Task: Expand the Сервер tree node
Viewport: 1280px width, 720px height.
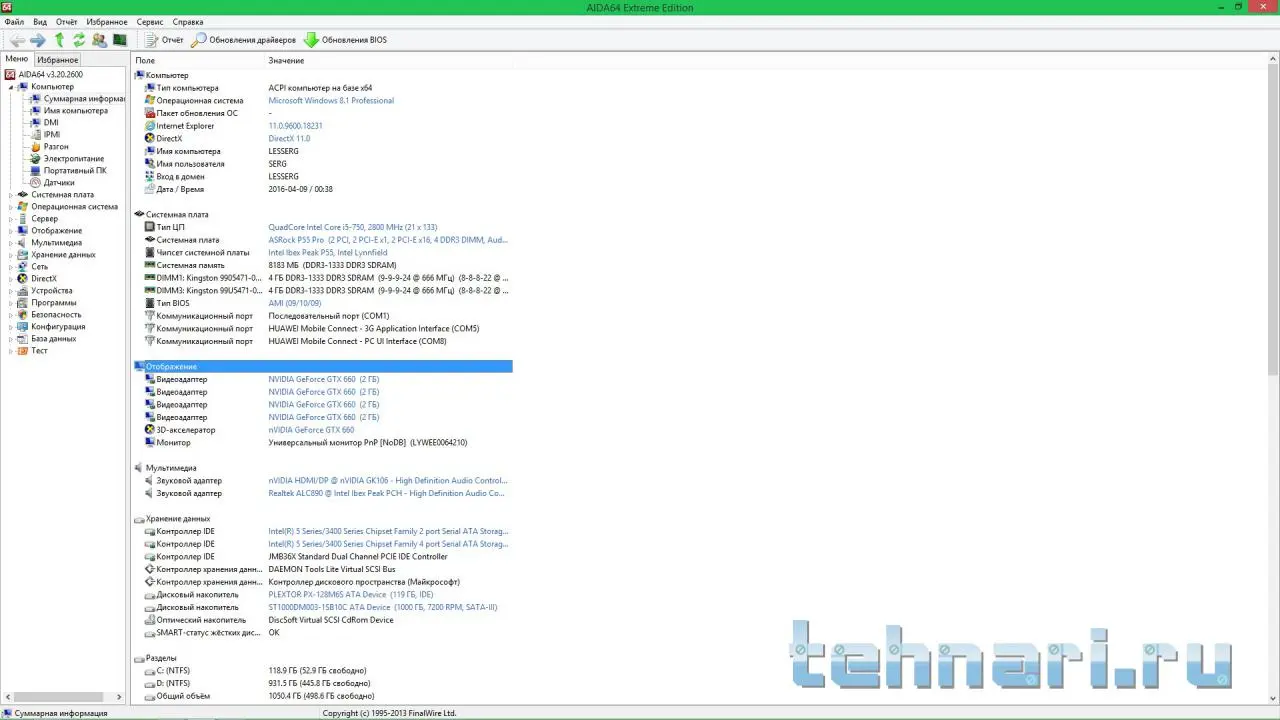Action: (11, 219)
